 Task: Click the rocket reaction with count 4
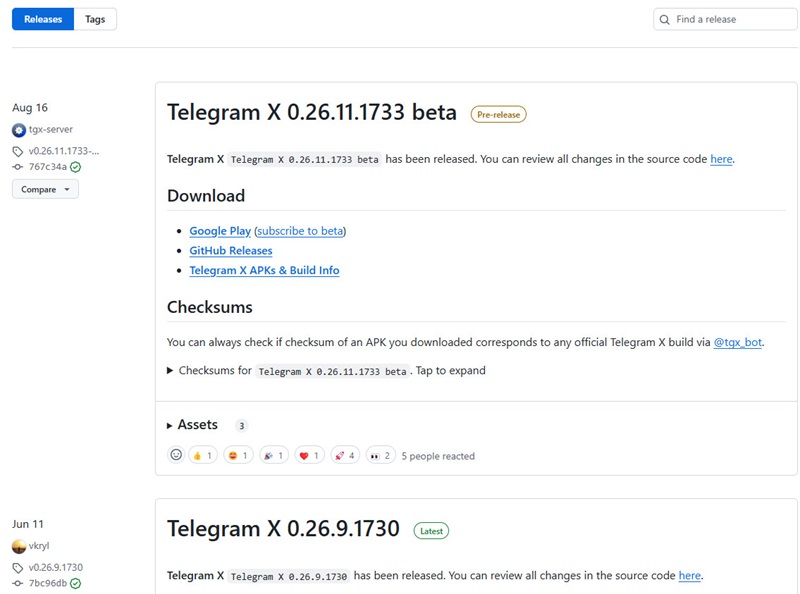(345, 454)
